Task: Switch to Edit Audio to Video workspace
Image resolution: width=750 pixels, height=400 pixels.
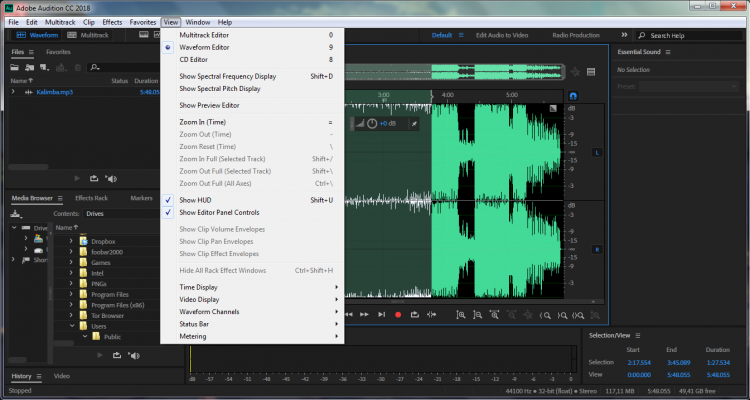Action: (504, 35)
